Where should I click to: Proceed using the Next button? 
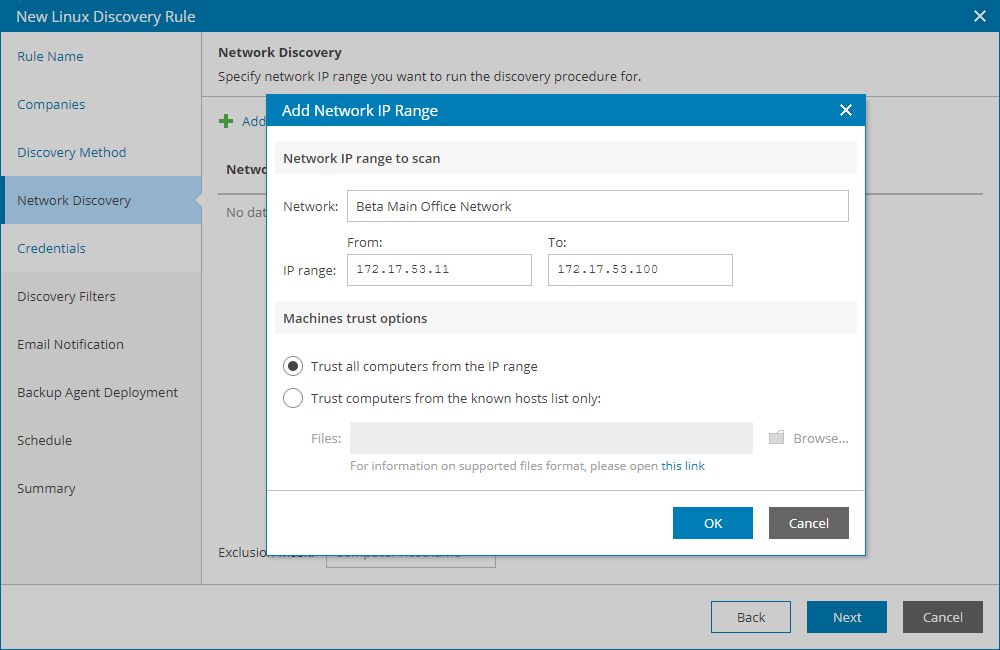(x=846, y=617)
